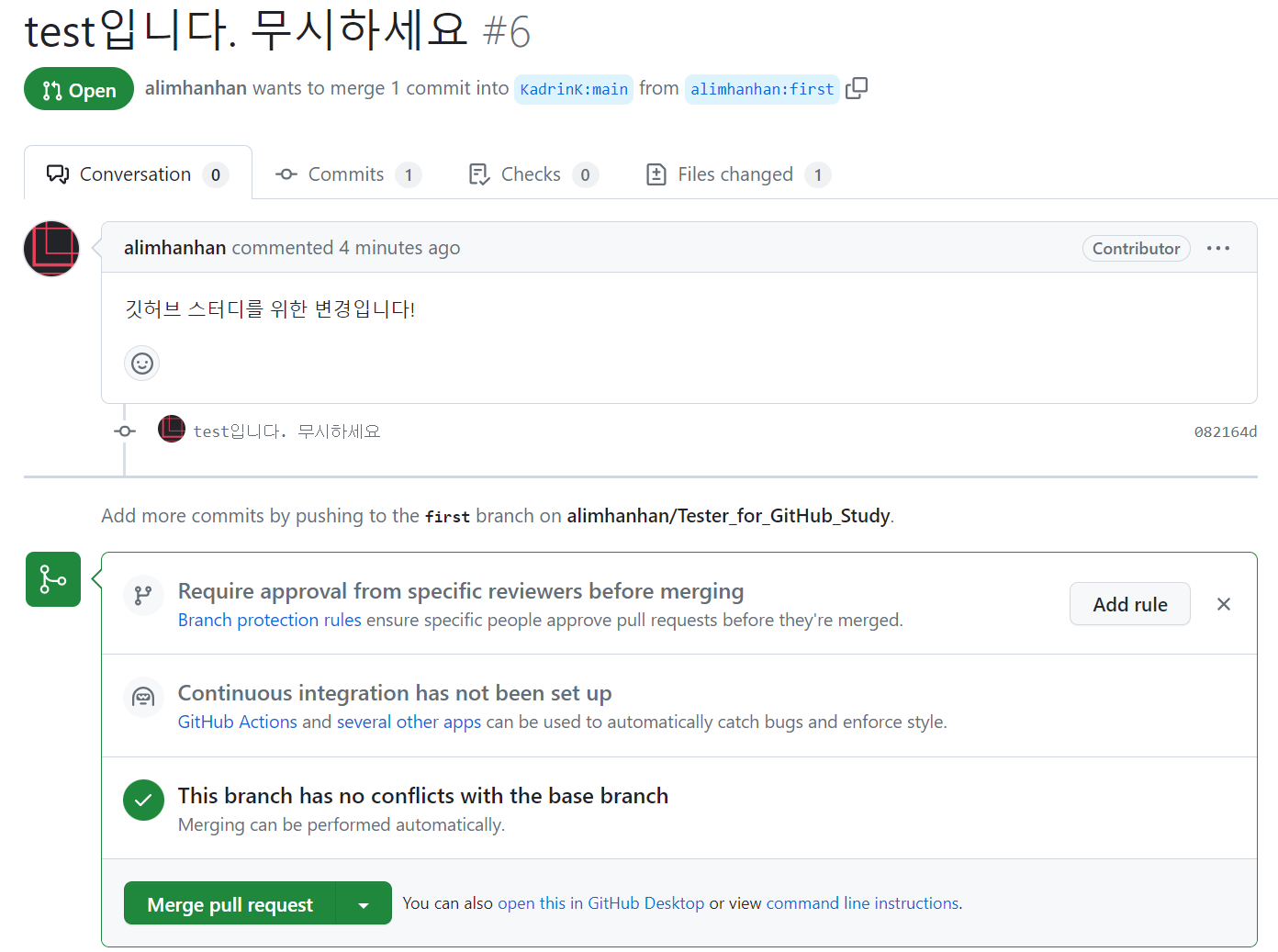The height and width of the screenshot is (952, 1278).
Task: Open the Branch protection rules link
Action: tap(270, 620)
